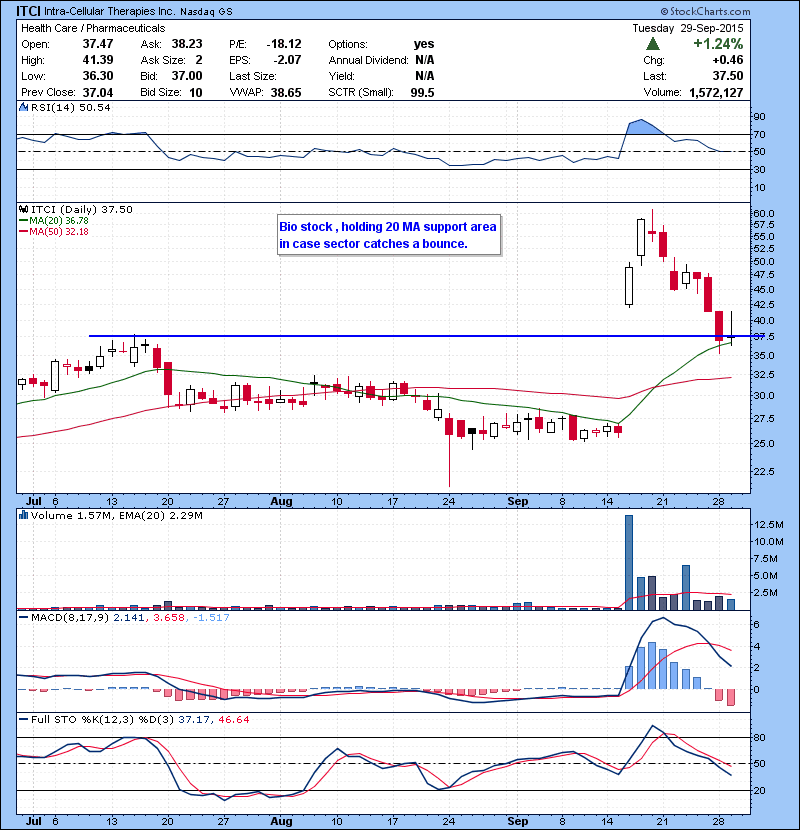Click the Aug label on price chart axis
The image size is (800, 830).
tap(281, 501)
